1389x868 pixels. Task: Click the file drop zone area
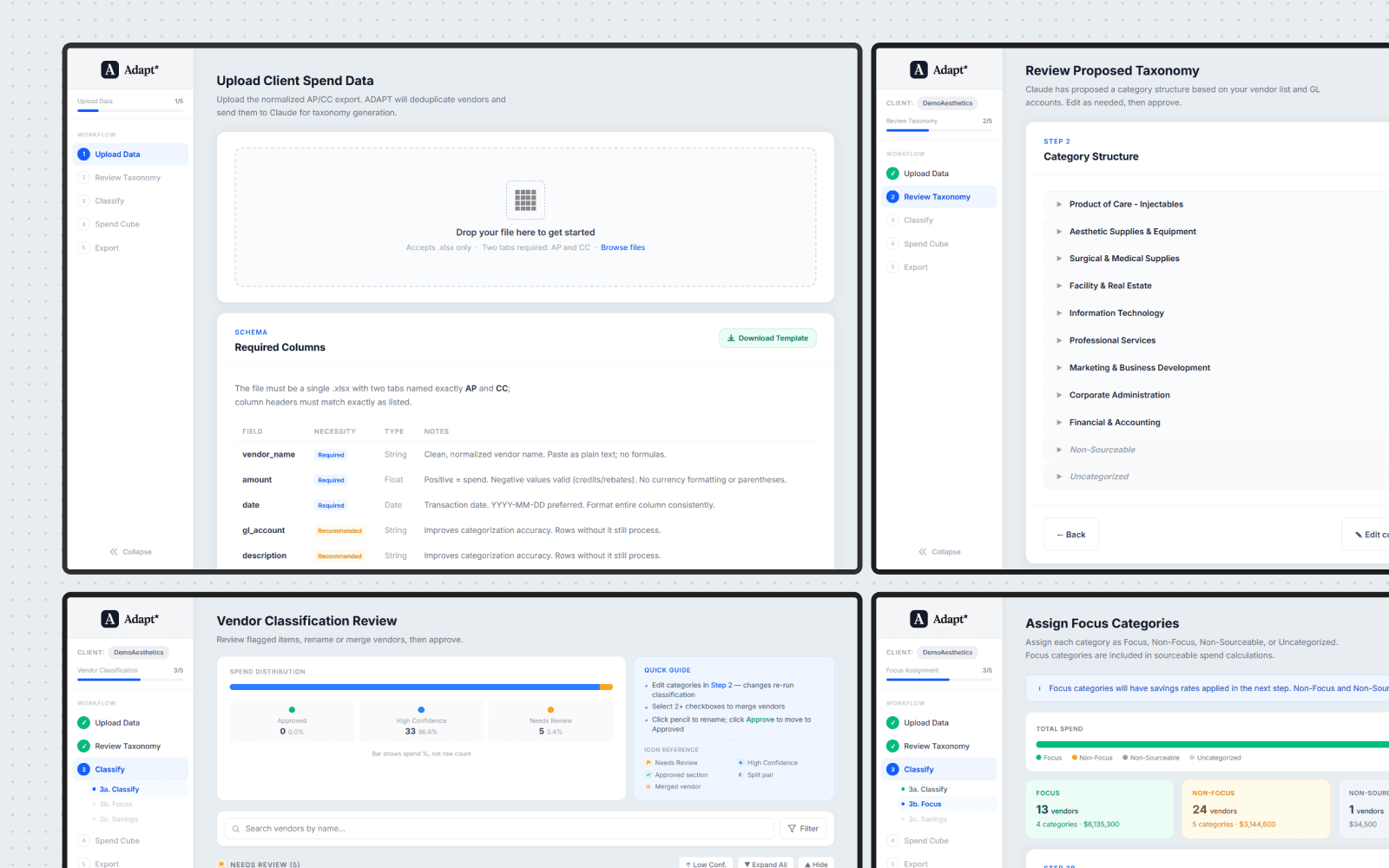click(x=525, y=217)
